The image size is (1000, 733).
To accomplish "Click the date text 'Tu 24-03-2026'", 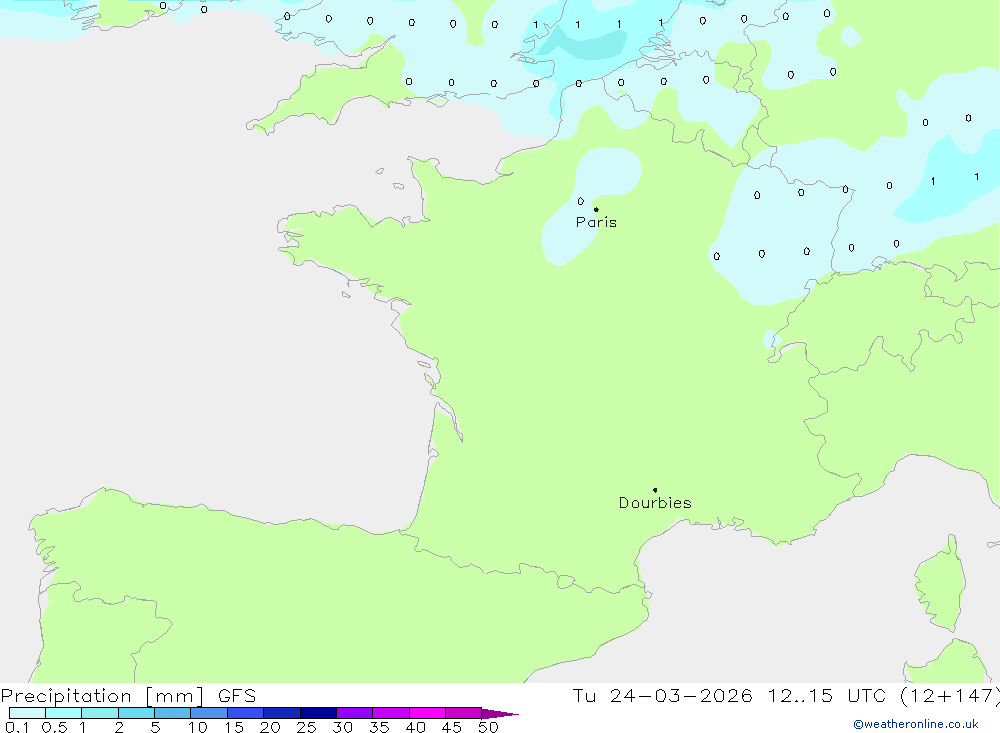I will (662, 695).
